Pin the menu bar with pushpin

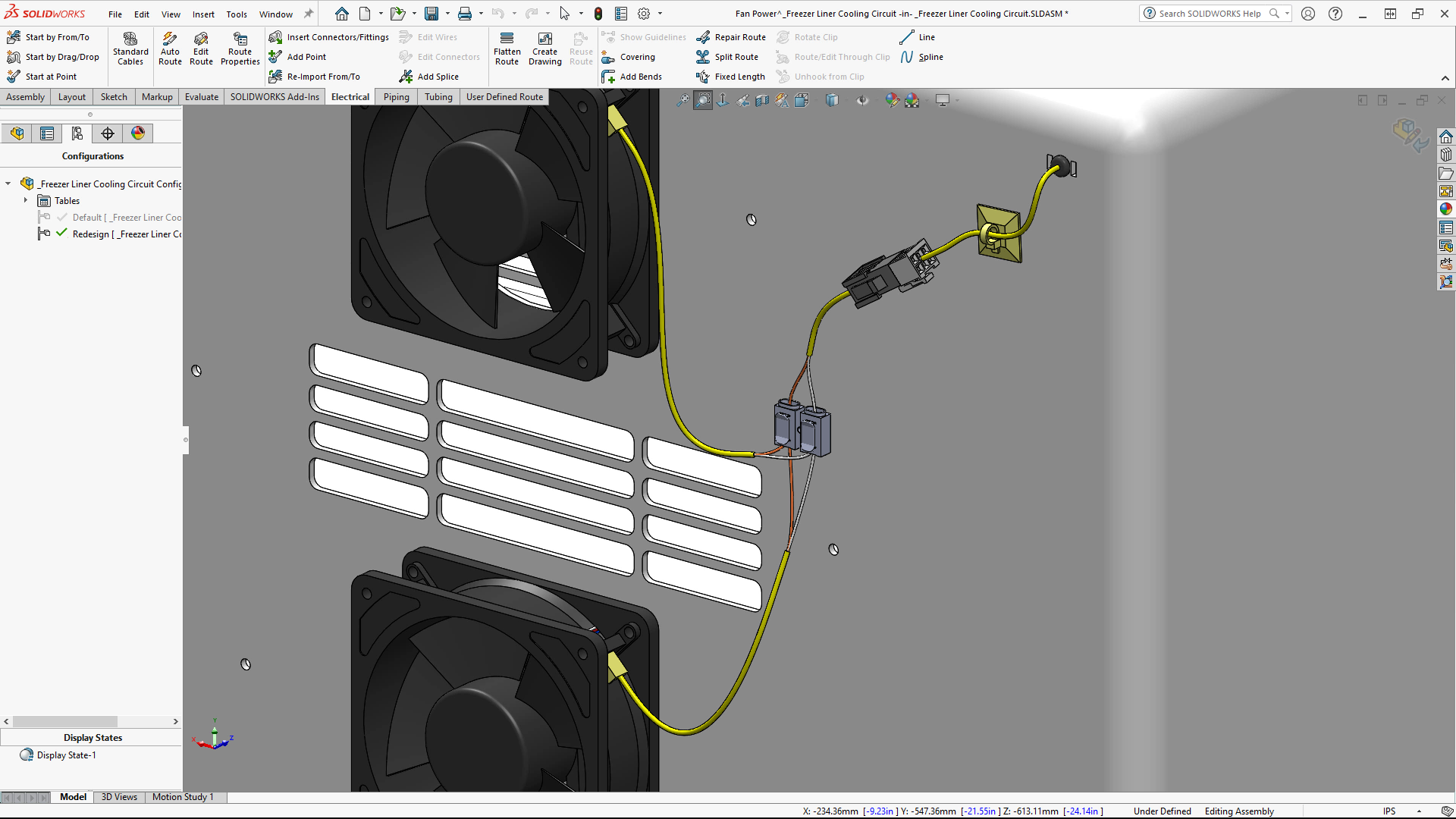pyautogui.click(x=309, y=14)
